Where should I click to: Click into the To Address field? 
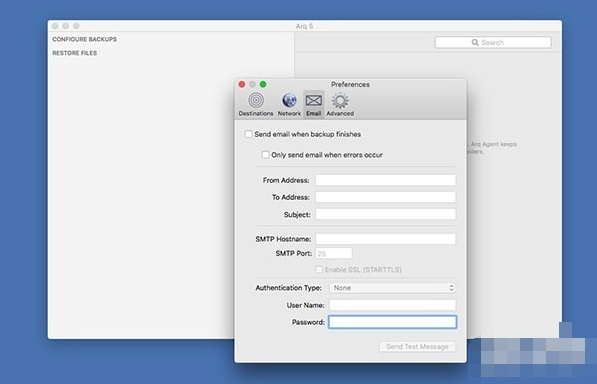pos(385,197)
